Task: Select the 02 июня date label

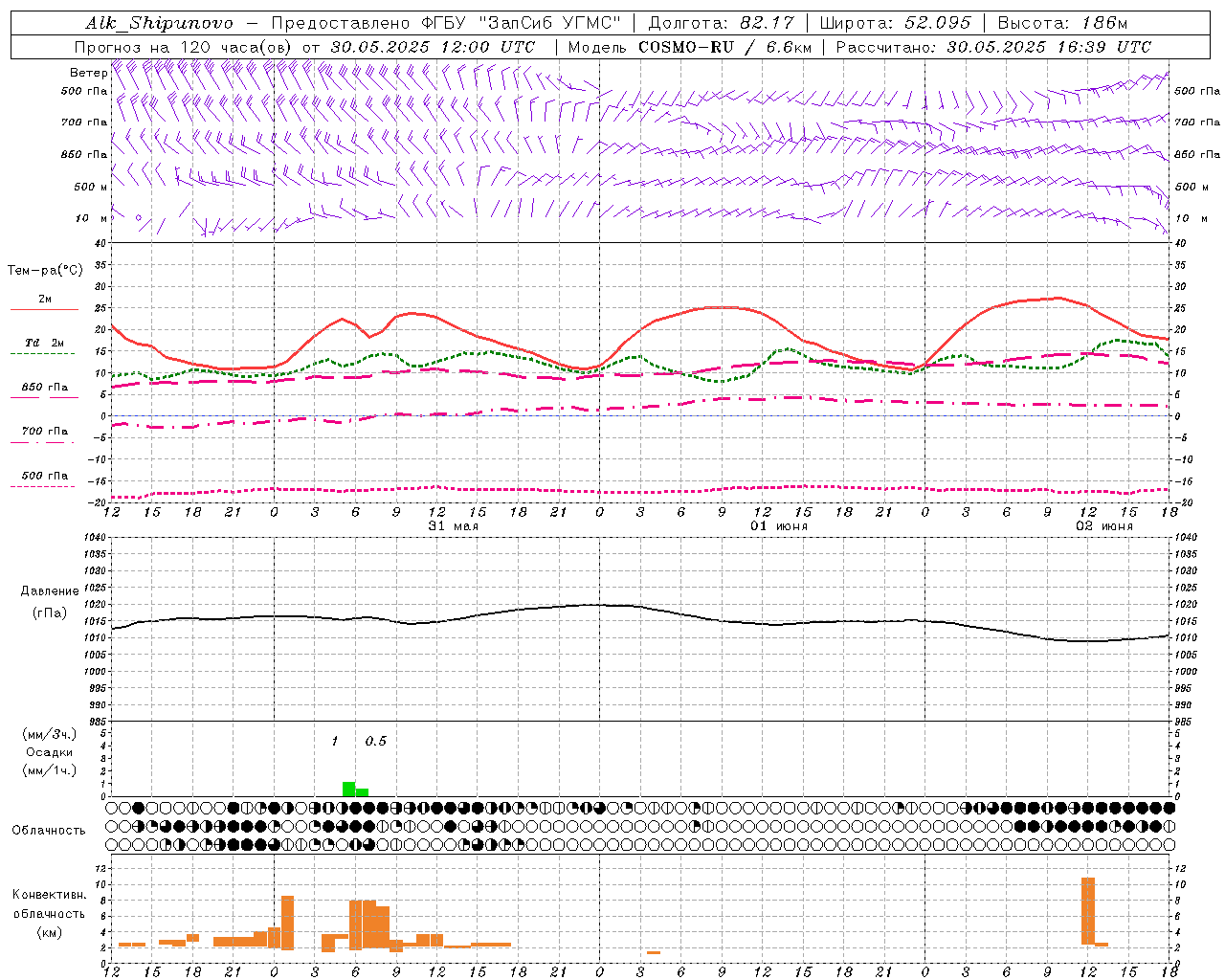Action: click(x=1103, y=526)
